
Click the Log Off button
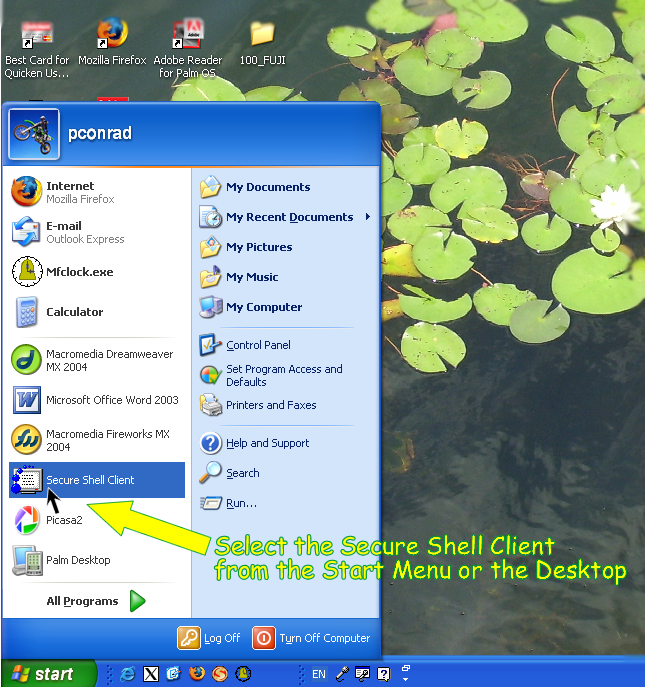click(x=209, y=638)
